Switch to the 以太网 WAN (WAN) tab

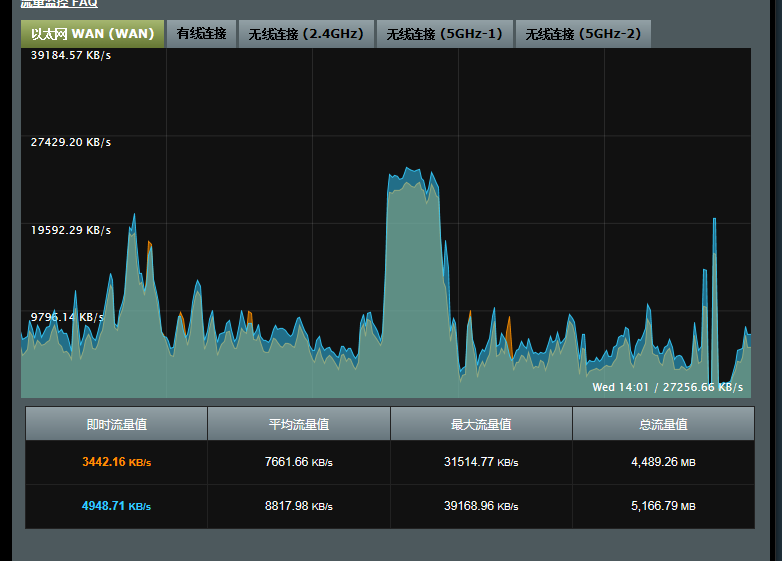(92, 34)
